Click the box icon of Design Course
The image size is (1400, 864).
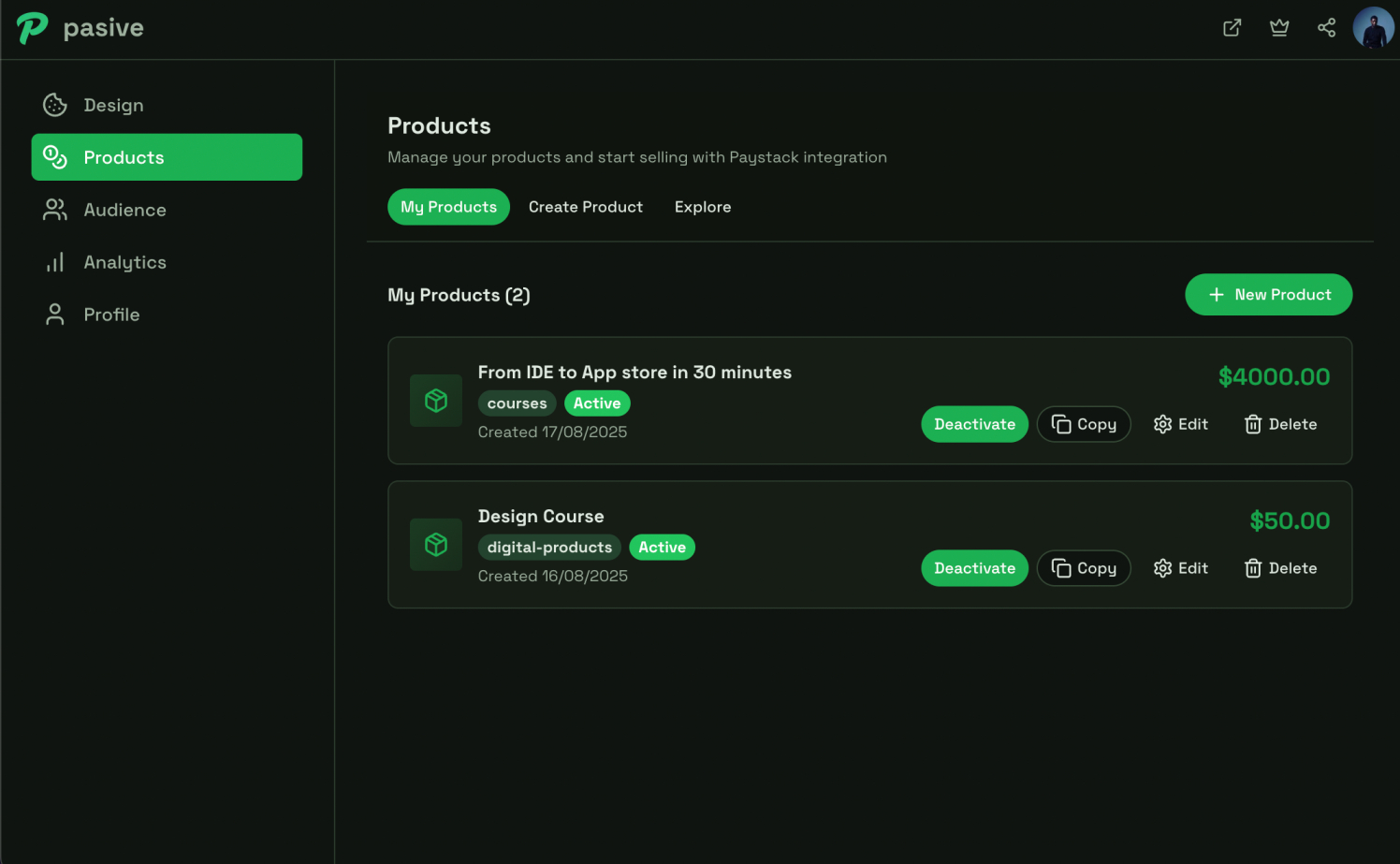coord(436,545)
